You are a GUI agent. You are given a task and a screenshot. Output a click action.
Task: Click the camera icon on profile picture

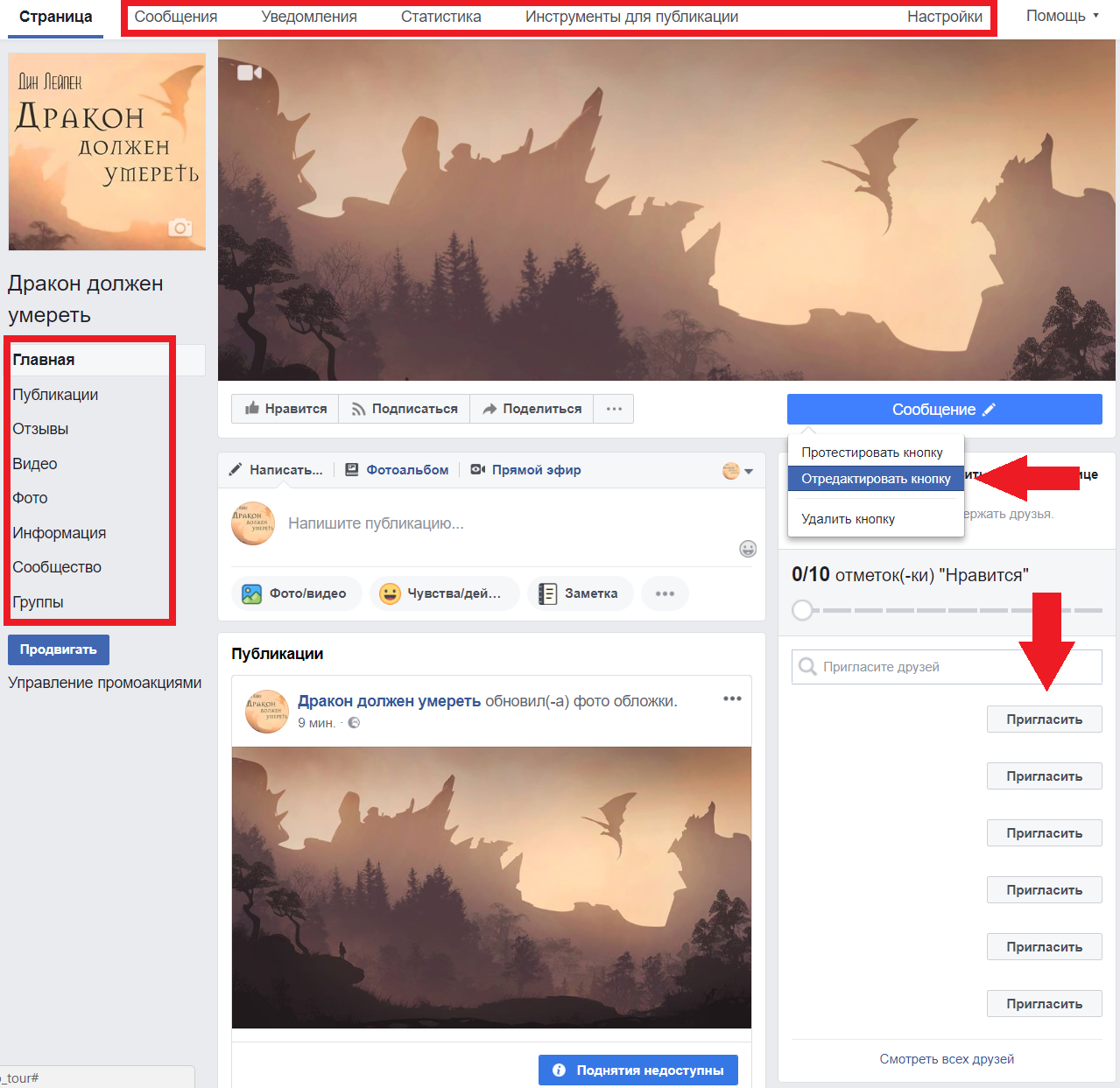coord(180,228)
